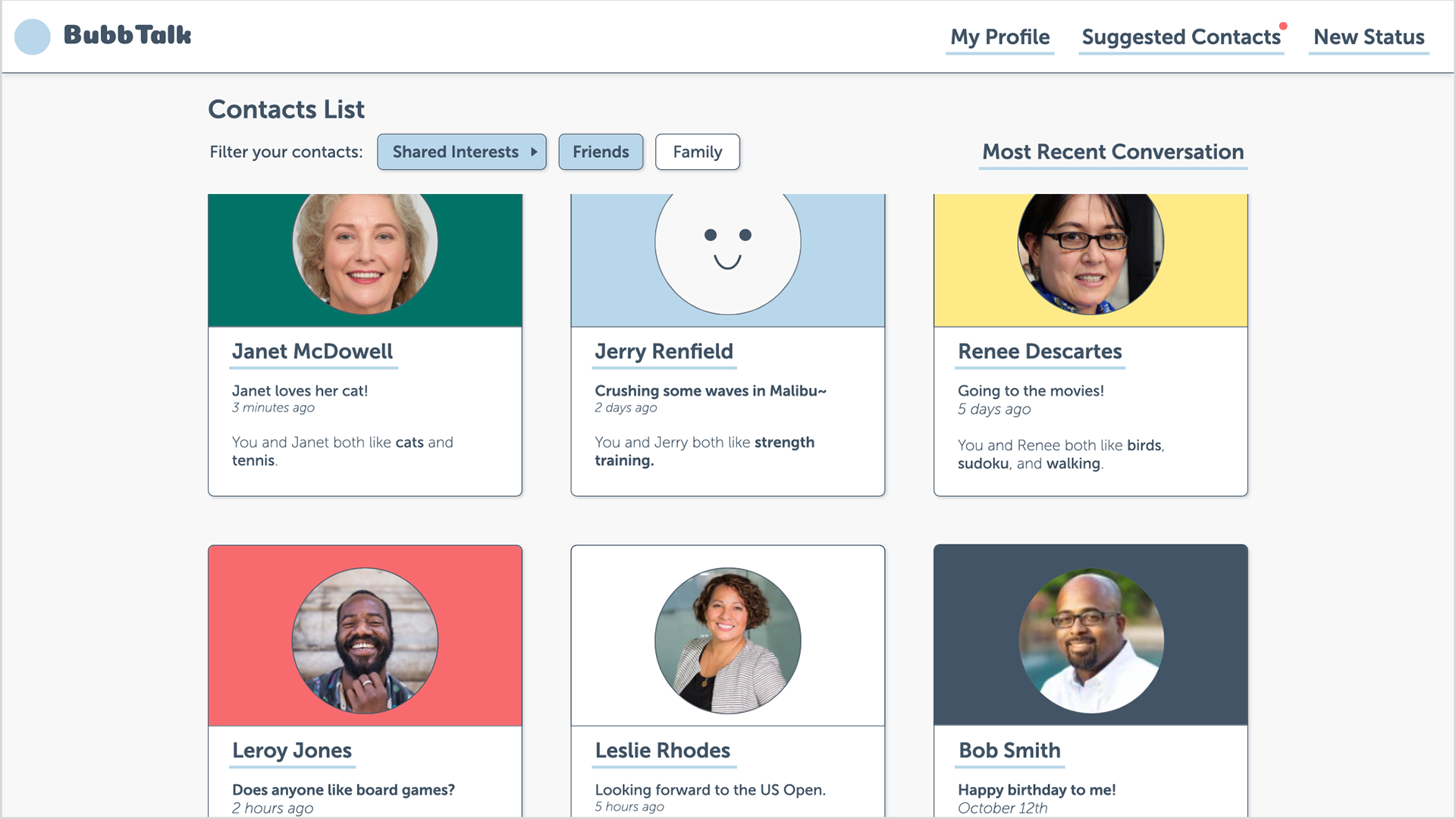This screenshot has width=1456, height=819.
Task: Click the Contacts List heading
Action: point(287,109)
